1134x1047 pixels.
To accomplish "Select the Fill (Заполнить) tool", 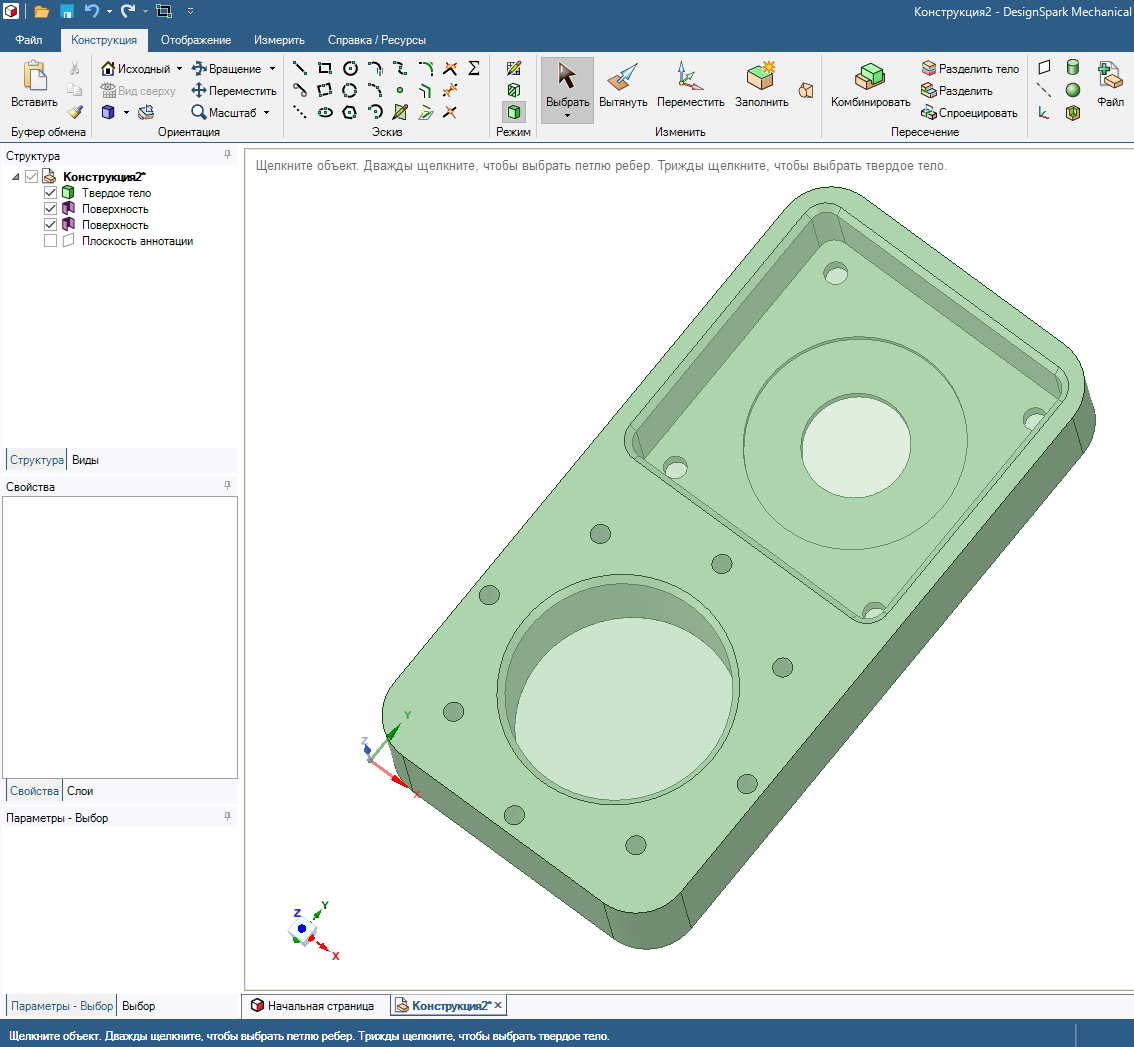I will 762,83.
